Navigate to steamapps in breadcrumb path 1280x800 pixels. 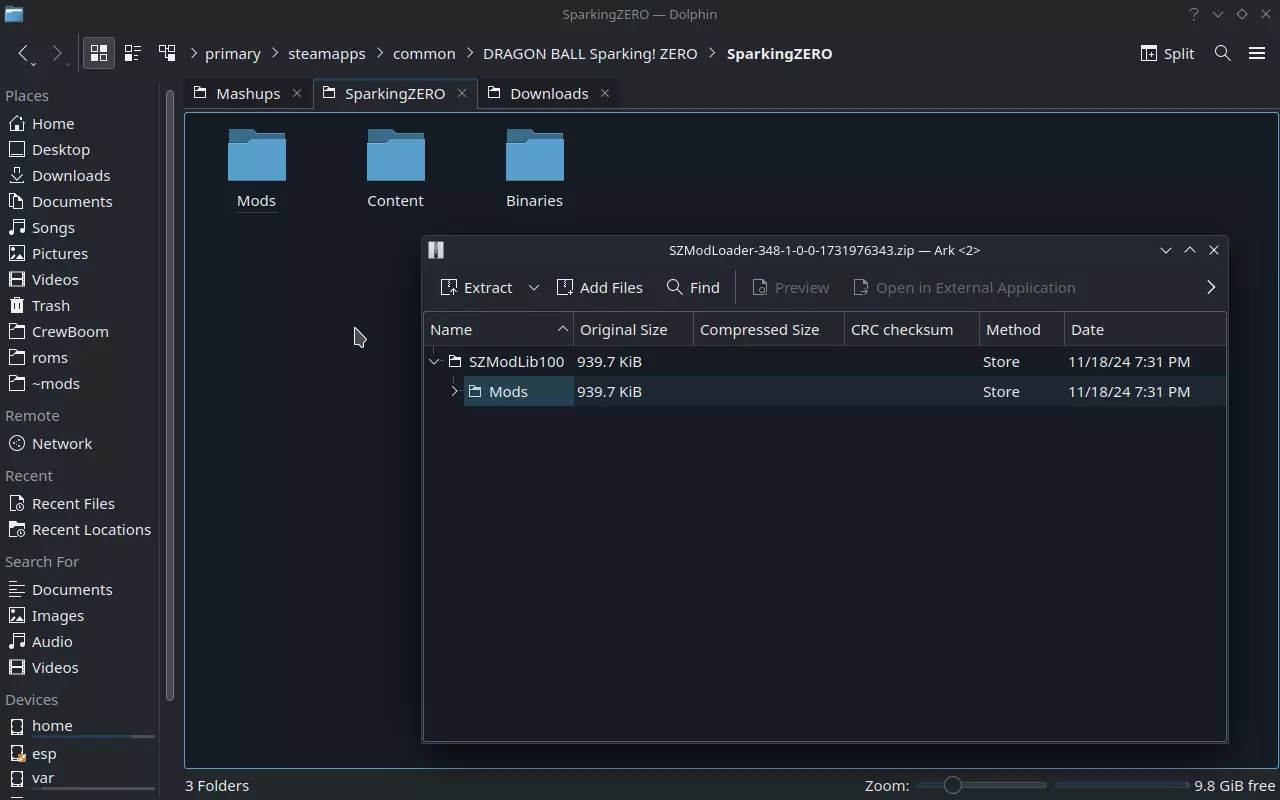pos(327,53)
